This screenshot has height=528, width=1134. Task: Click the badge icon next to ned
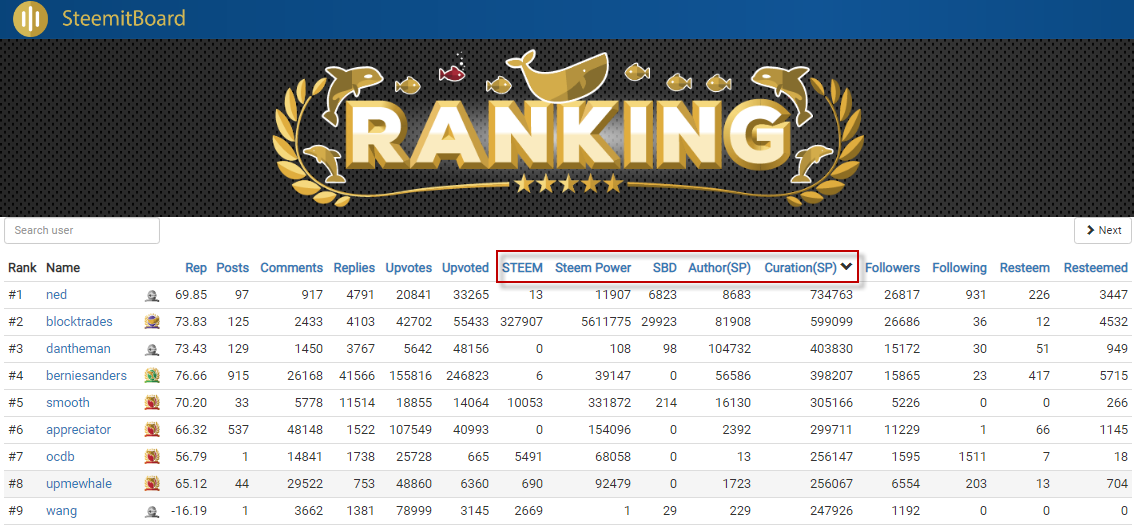(152, 295)
